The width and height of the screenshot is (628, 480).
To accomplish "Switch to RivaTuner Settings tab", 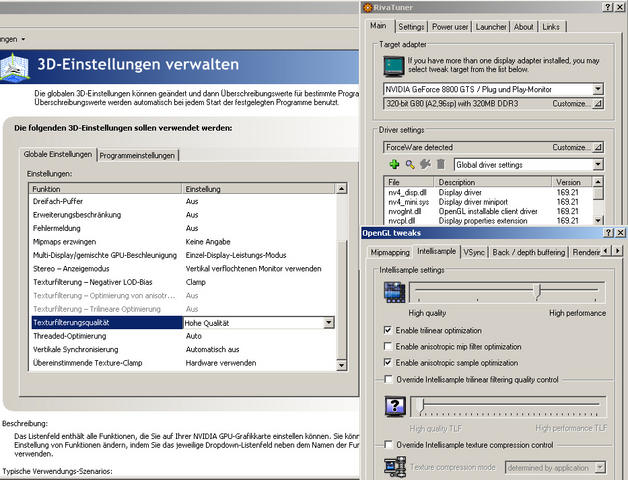I will 411,27.
